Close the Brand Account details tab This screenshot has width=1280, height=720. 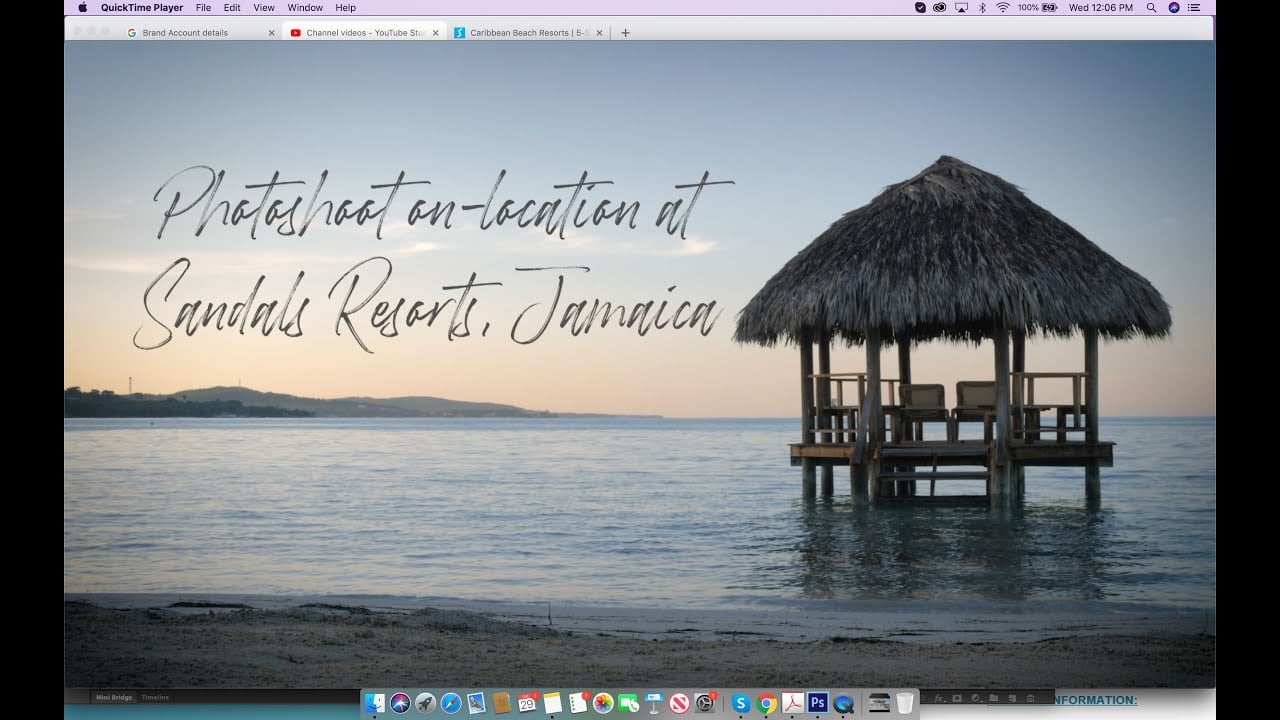pos(271,33)
